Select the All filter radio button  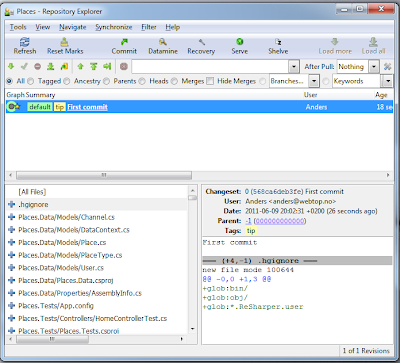[x=9, y=81]
